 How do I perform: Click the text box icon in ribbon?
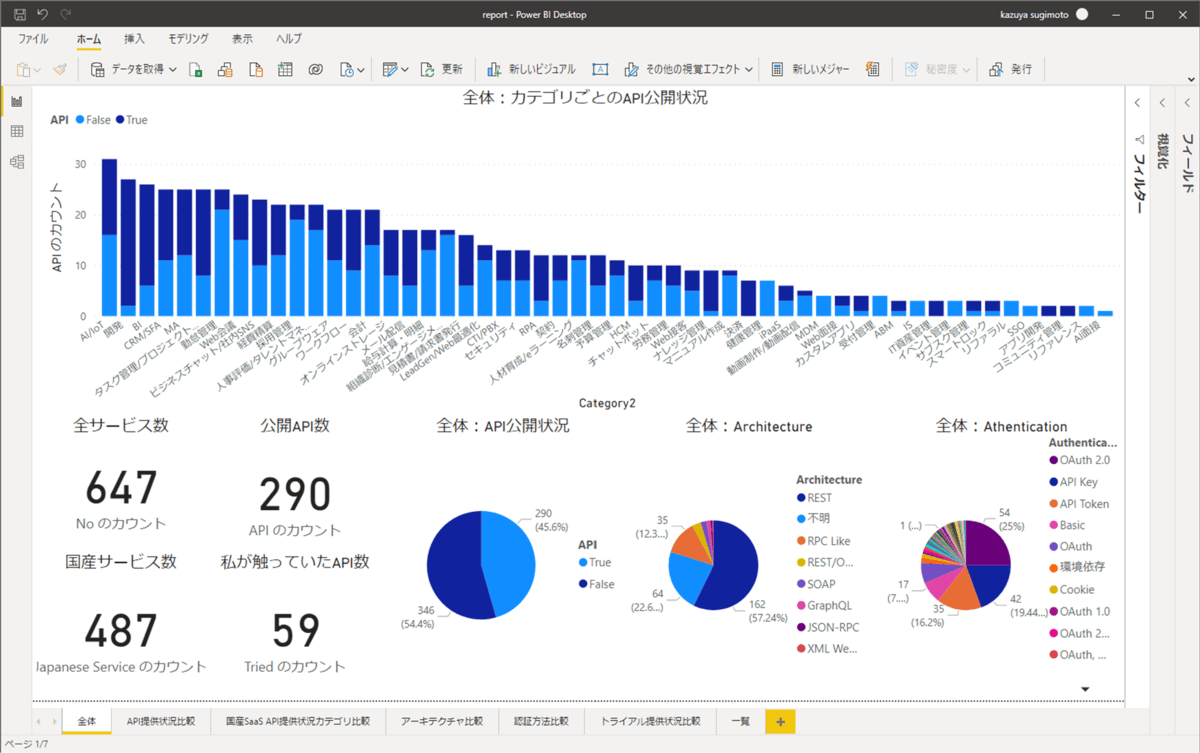click(x=600, y=69)
